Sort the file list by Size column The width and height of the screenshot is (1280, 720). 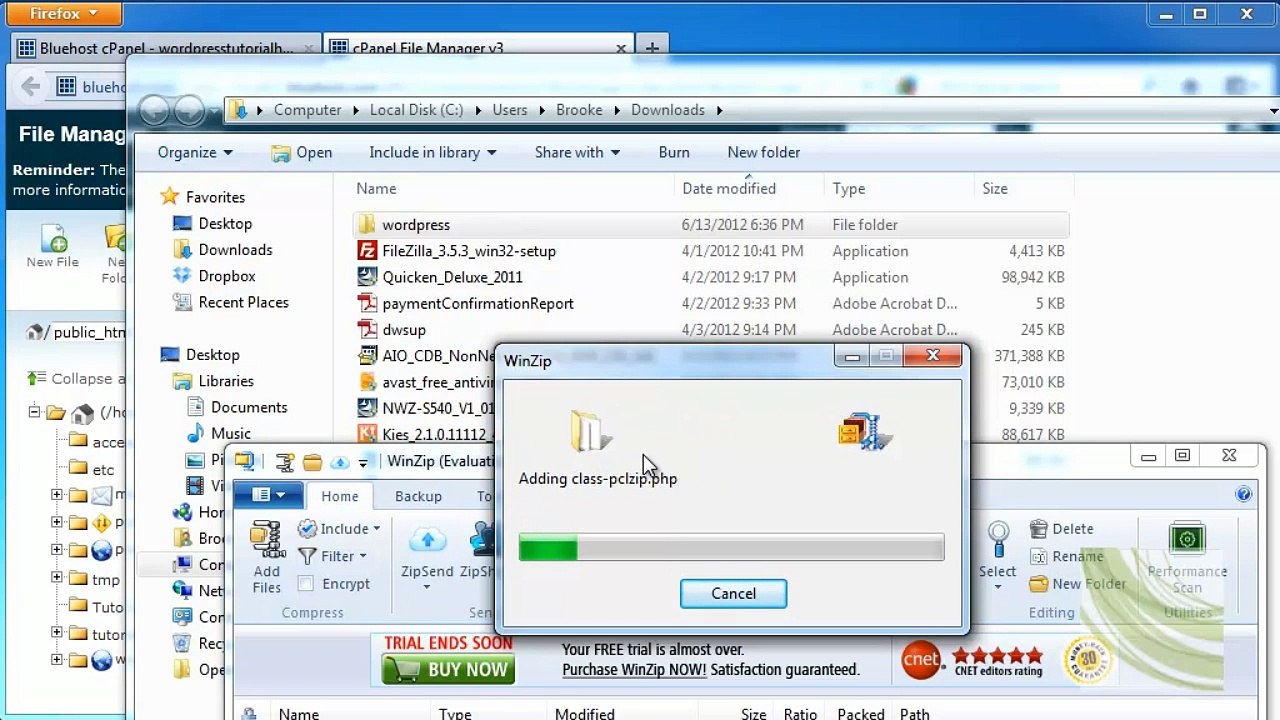pos(995,188)
